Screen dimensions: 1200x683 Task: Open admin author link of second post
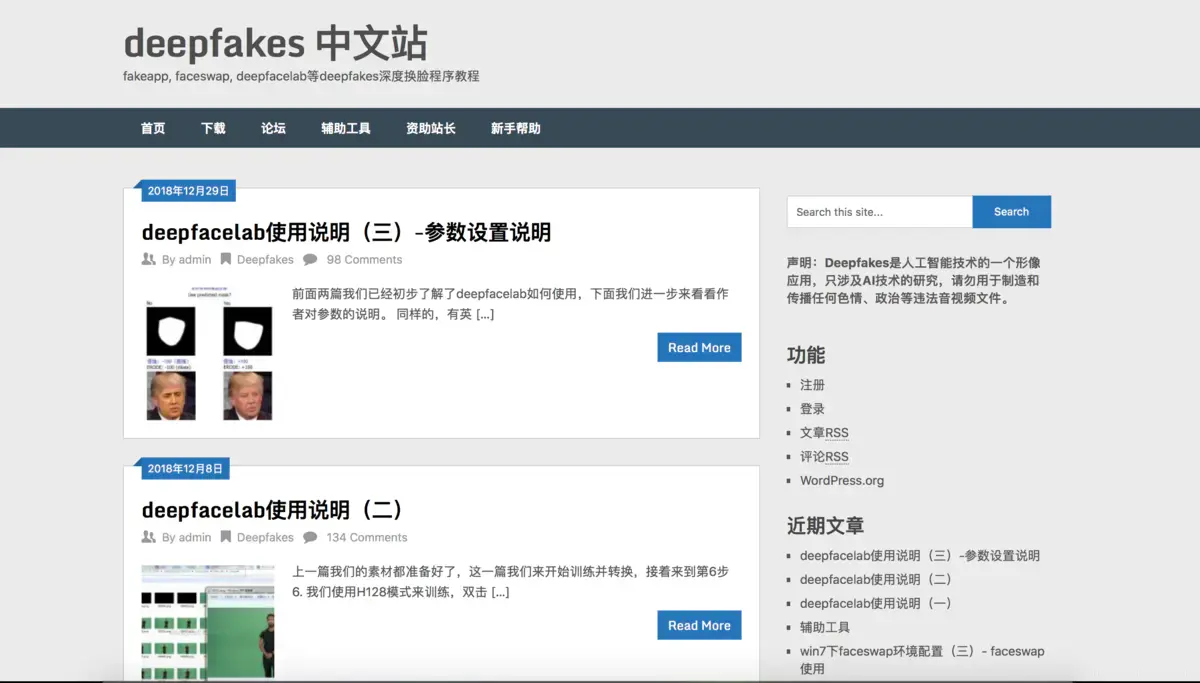(195, 537)
